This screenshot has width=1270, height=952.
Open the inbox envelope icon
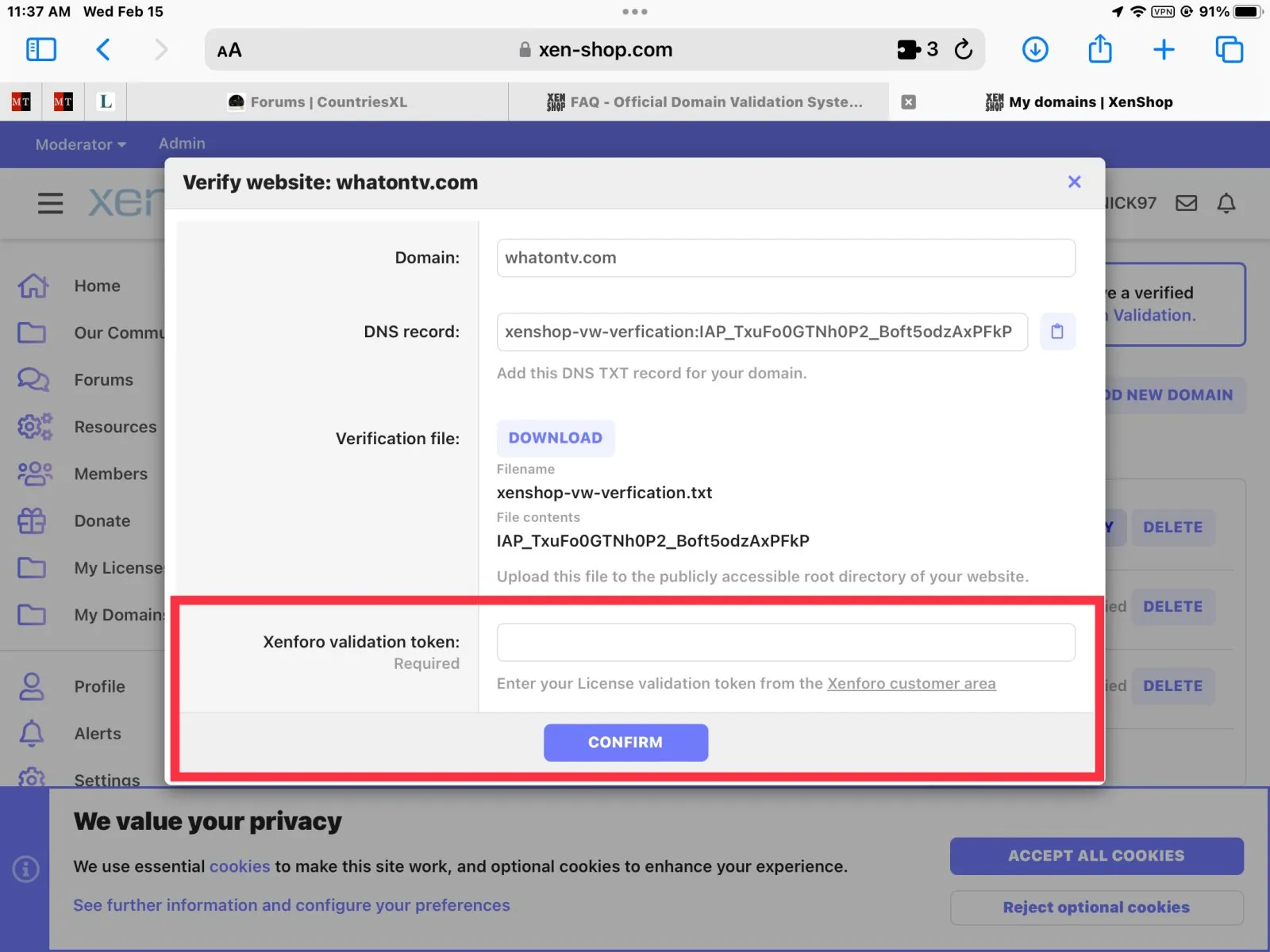tap(1187, 204)
